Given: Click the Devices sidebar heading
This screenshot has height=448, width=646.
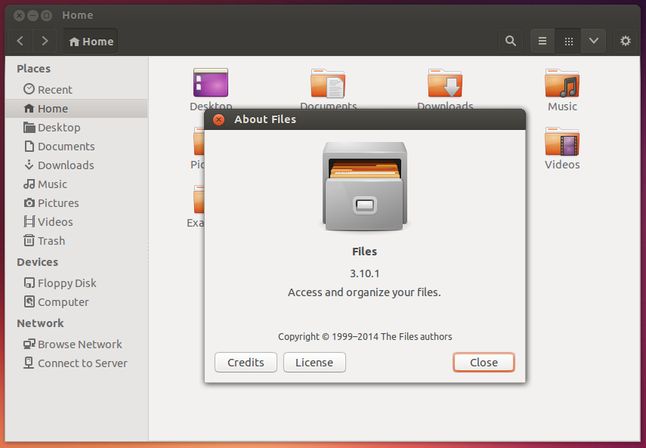Looking at the screenshot, I should coord(37,262).
